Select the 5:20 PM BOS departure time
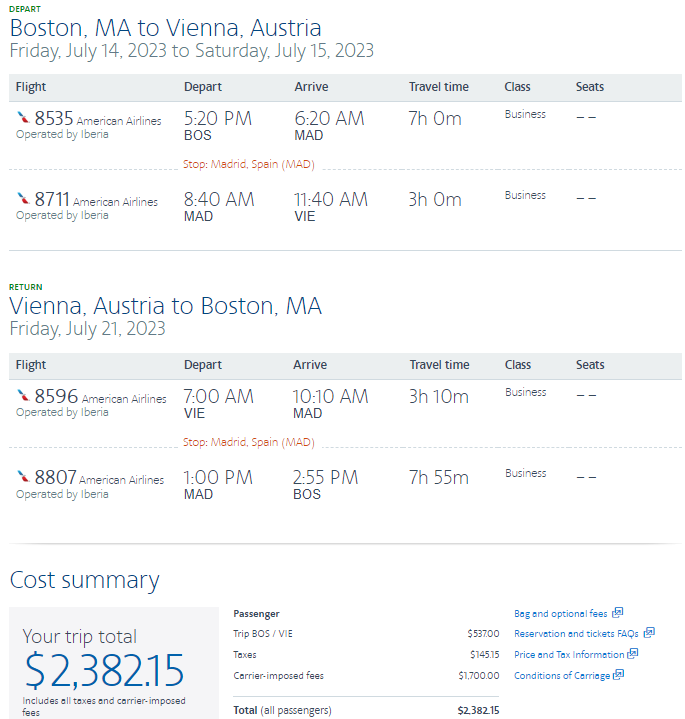This screenshot has height=719, width=685. (x=218, y=119)
